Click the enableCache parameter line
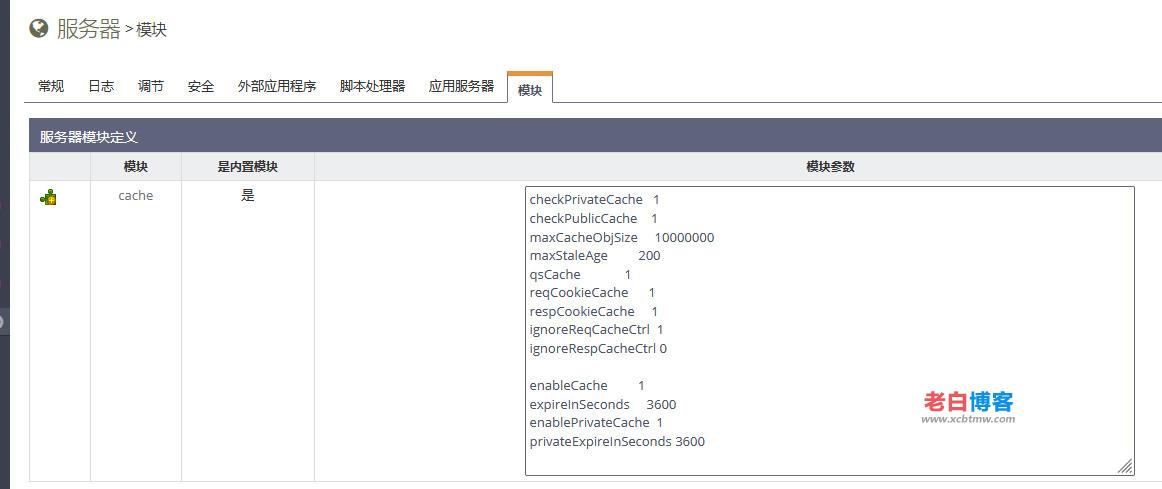Viewport: 1162px width, 489px height. (x=587, y=385)
